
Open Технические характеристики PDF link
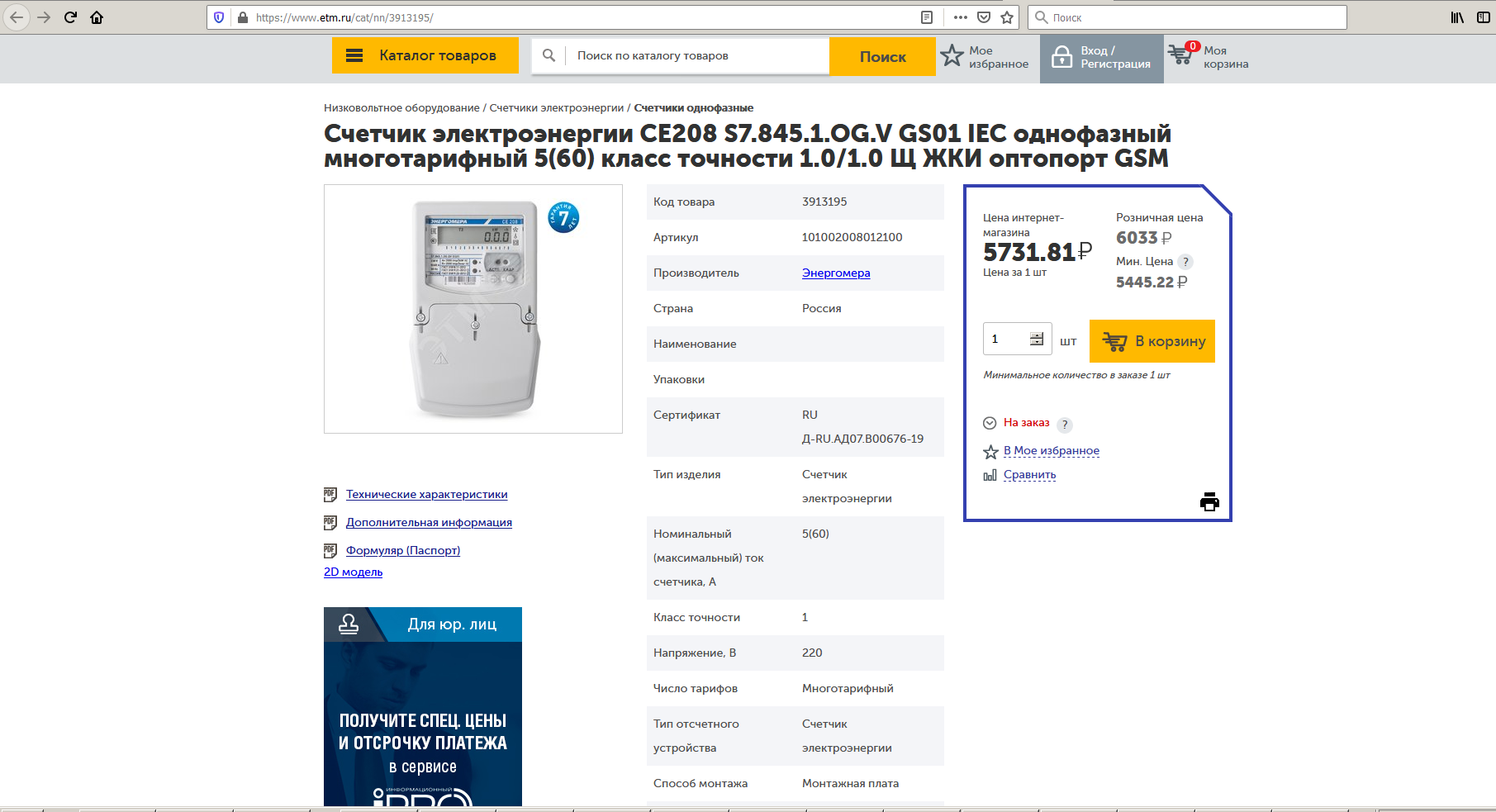click(426, 495)
